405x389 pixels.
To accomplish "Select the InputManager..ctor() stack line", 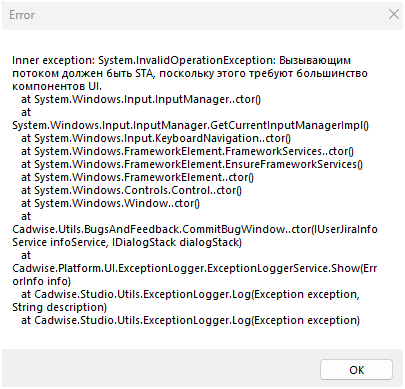I will (x=141, y=99).
